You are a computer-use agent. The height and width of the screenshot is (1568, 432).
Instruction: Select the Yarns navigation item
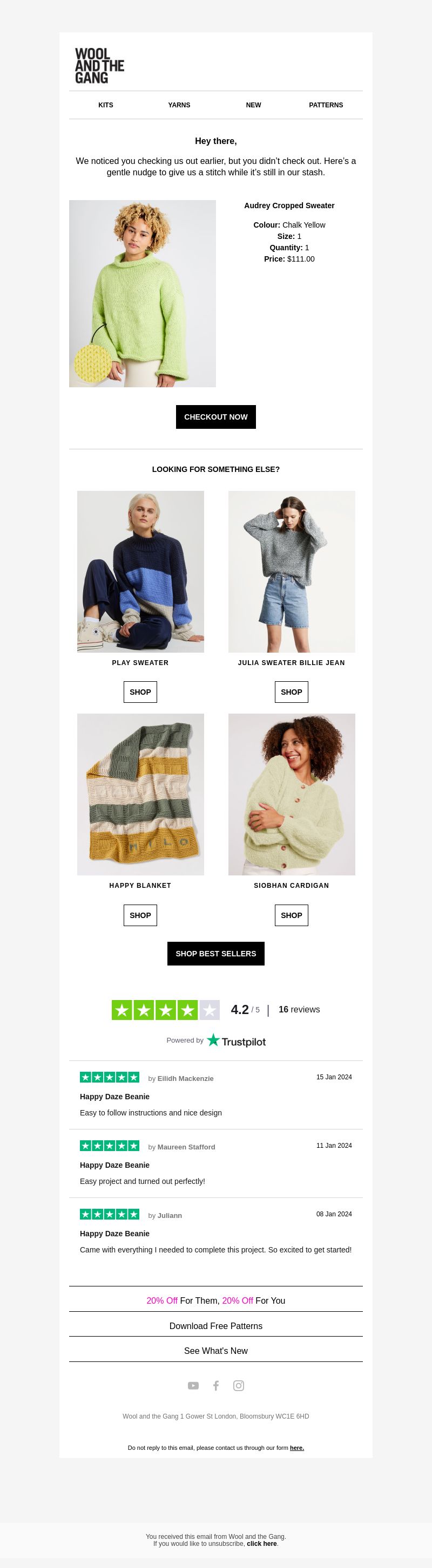(x=179, y=105)
